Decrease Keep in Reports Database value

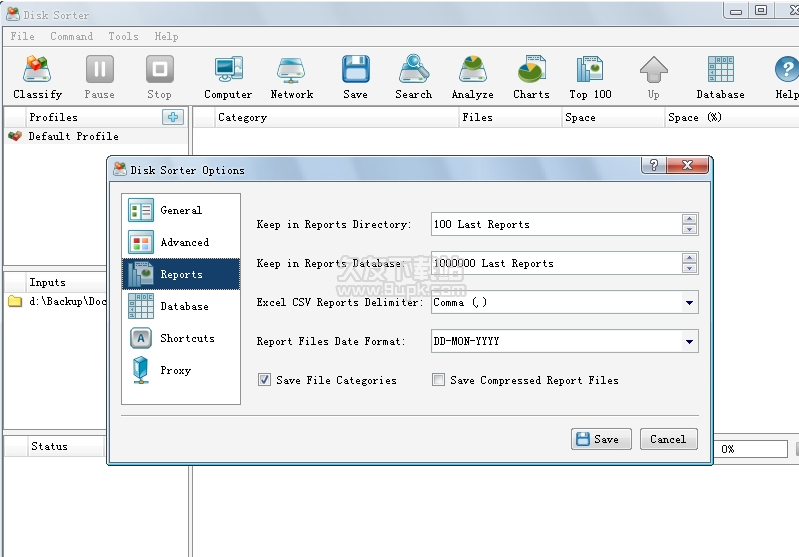pyautogui.click(x=689, y=268)
